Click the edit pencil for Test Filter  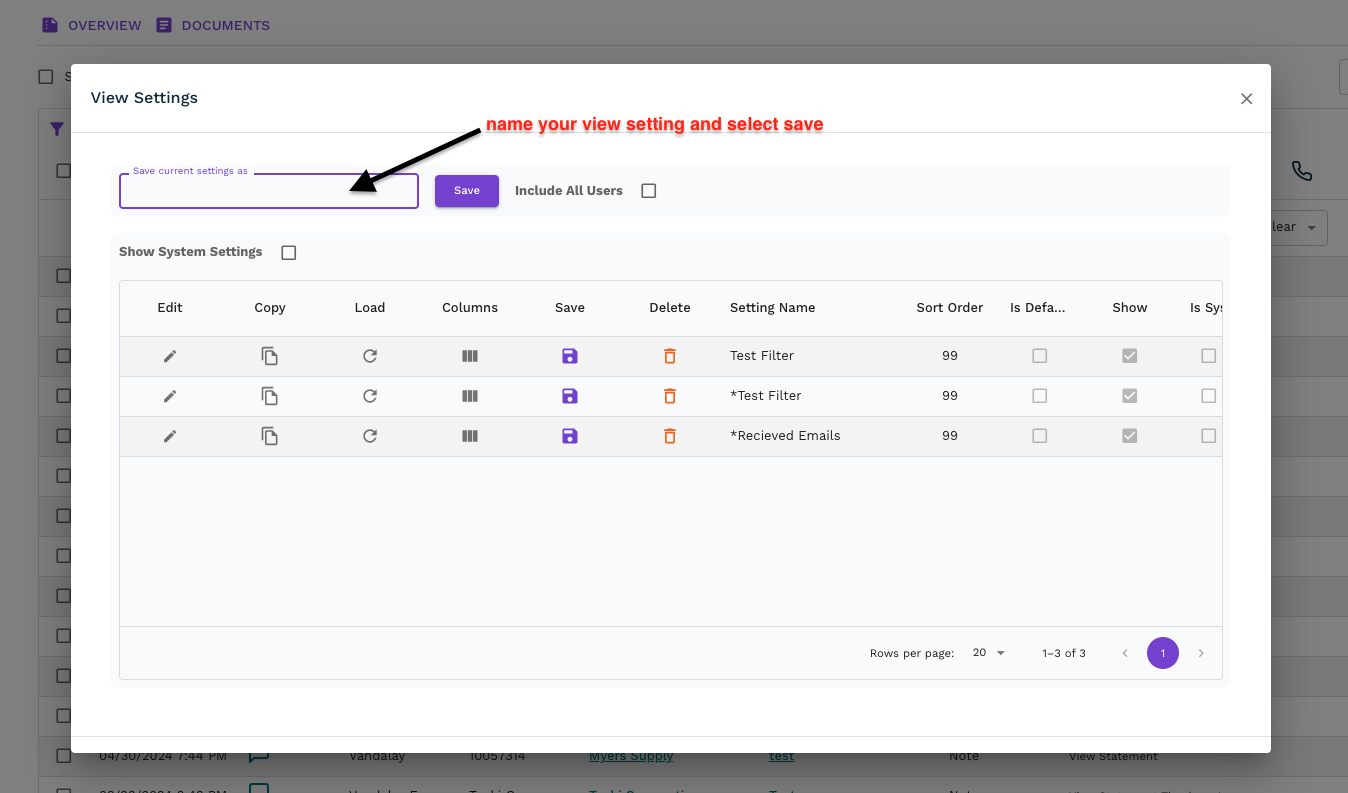(x=170, y=356)
